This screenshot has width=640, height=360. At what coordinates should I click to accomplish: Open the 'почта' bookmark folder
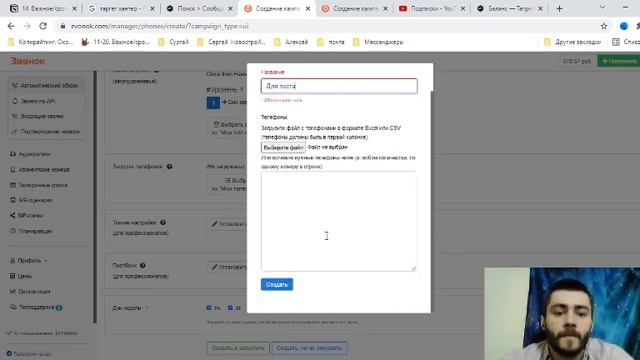[x=331, y=42]
